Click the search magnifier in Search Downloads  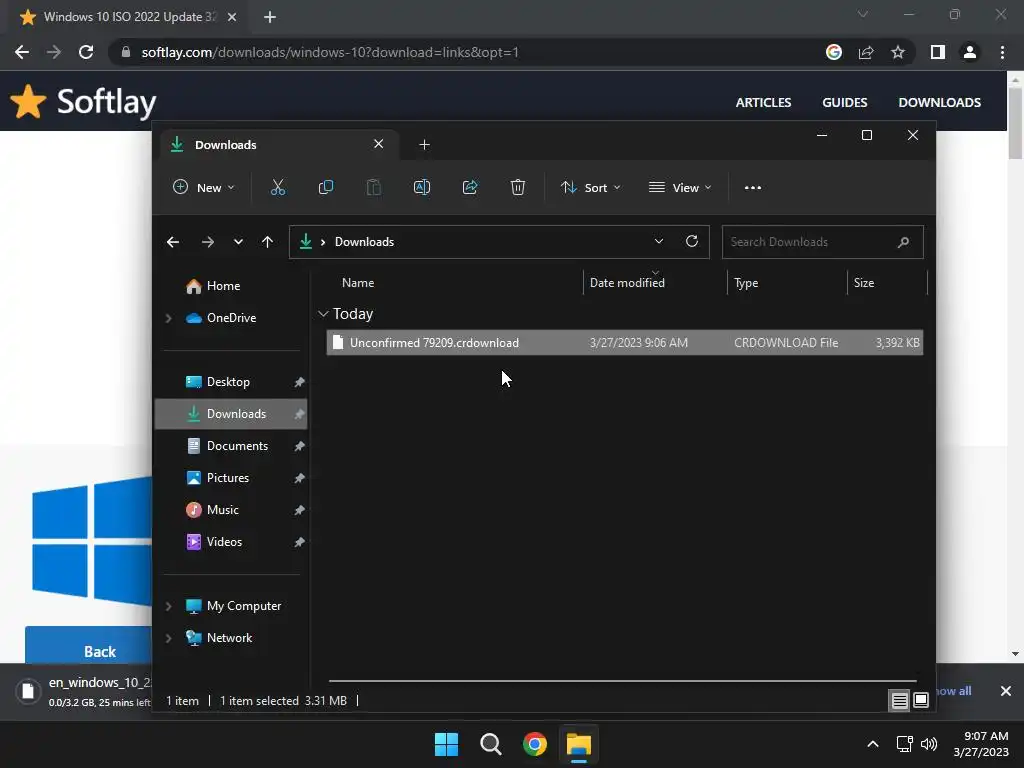click(903, 242)
